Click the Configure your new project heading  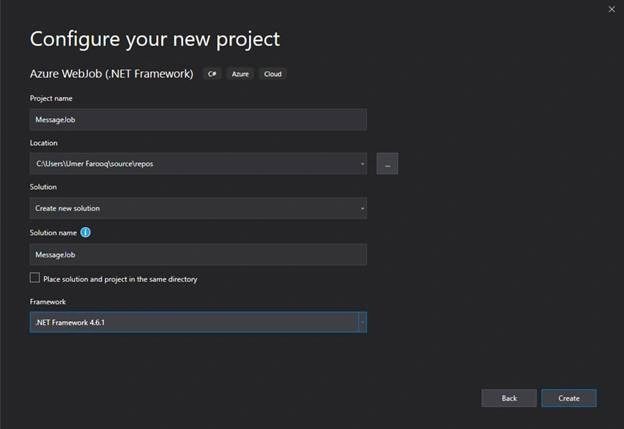155,39
